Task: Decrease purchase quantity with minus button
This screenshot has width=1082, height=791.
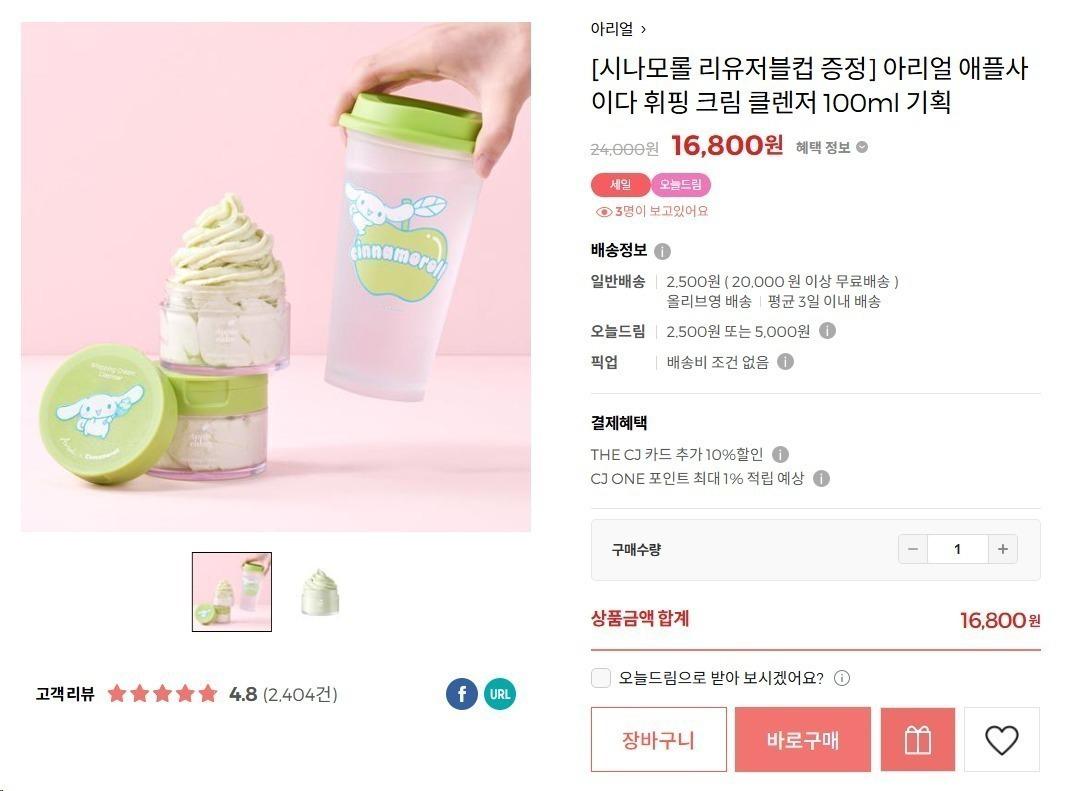Action: 913,549
